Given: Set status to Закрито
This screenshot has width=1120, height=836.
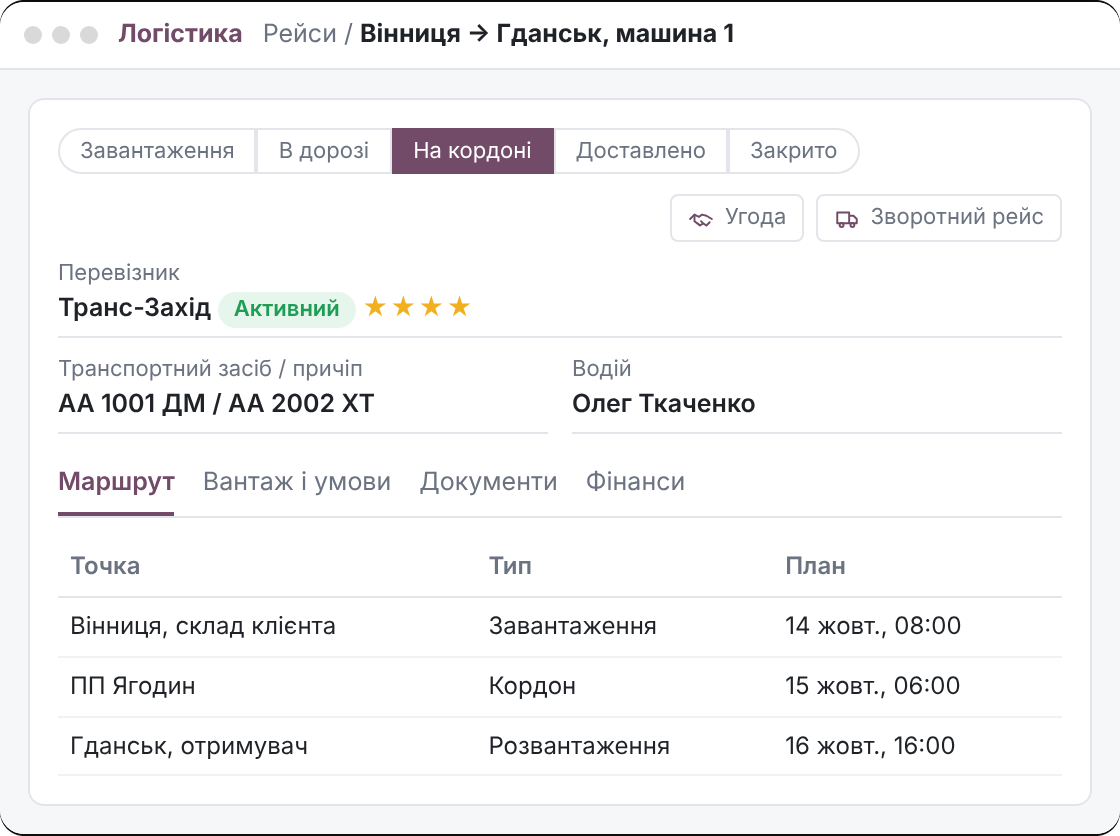Looking at the screenshot, I should pos(793,151).
